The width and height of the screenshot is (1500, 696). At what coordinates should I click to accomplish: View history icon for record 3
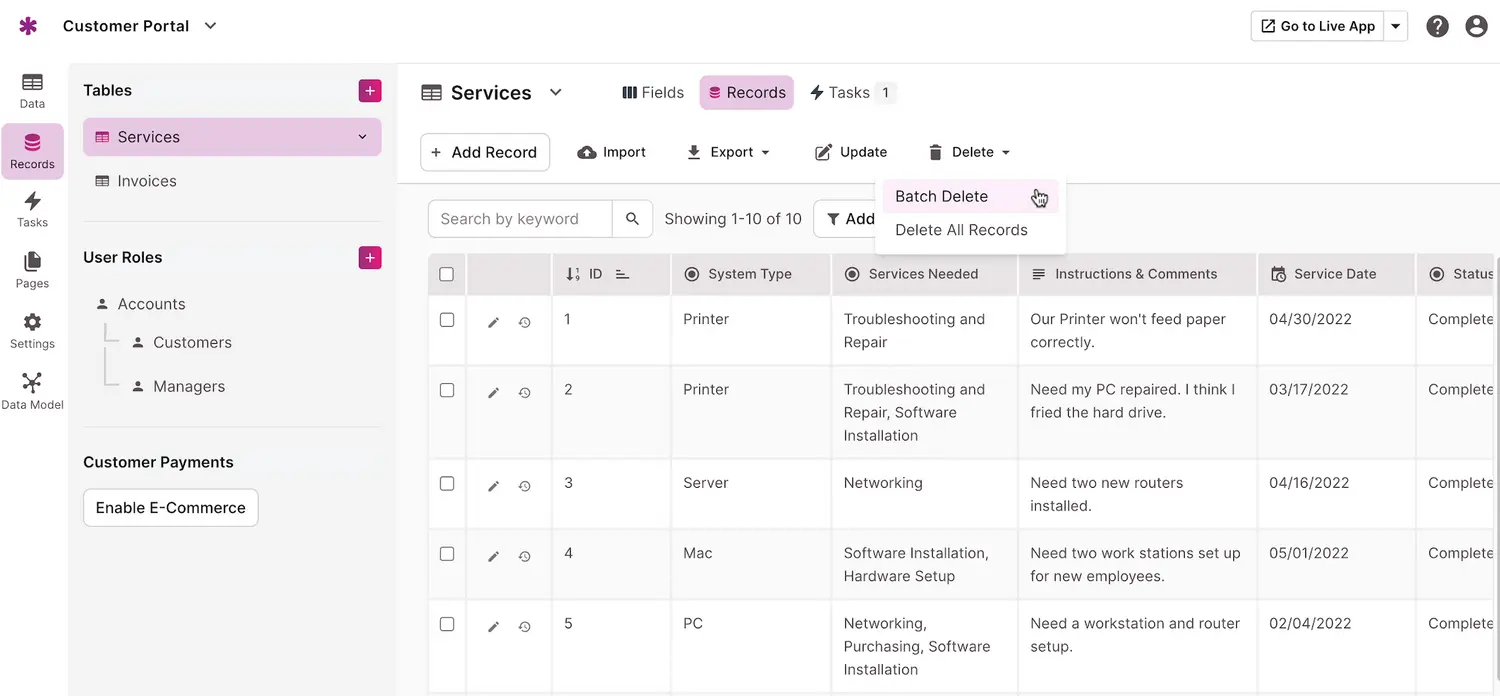[x=524, y=486]
